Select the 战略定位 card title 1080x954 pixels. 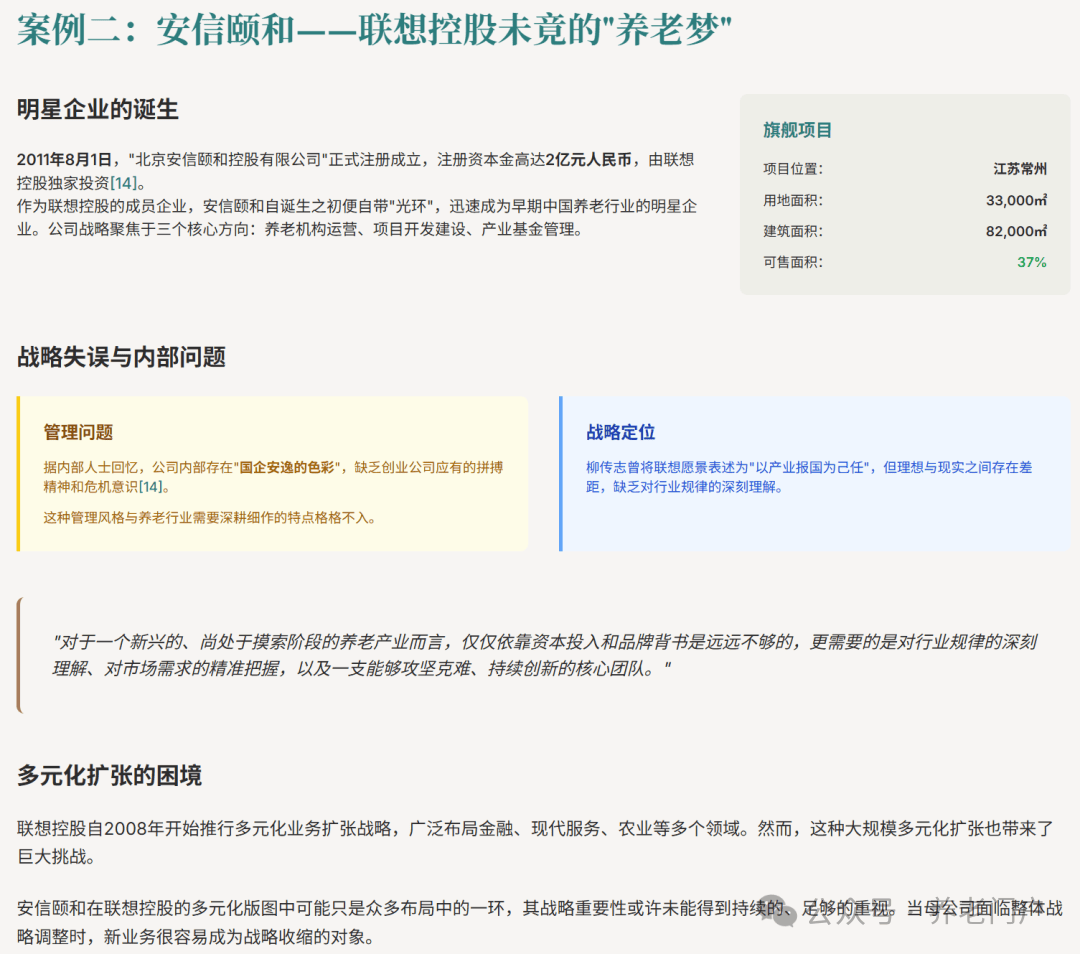pos(620,432)
